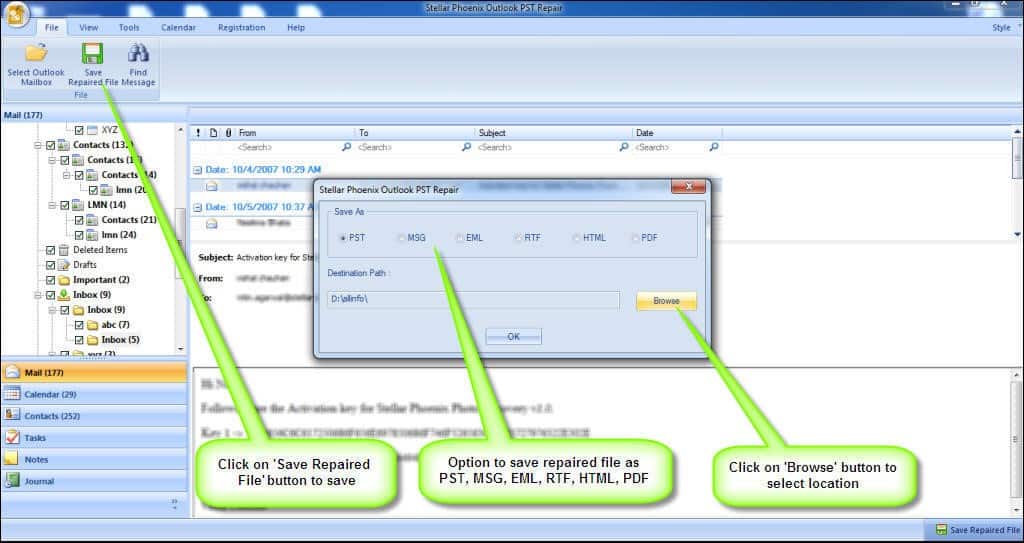
Task: Click the attachment paperclip column header icon
Action: [228, 133]
